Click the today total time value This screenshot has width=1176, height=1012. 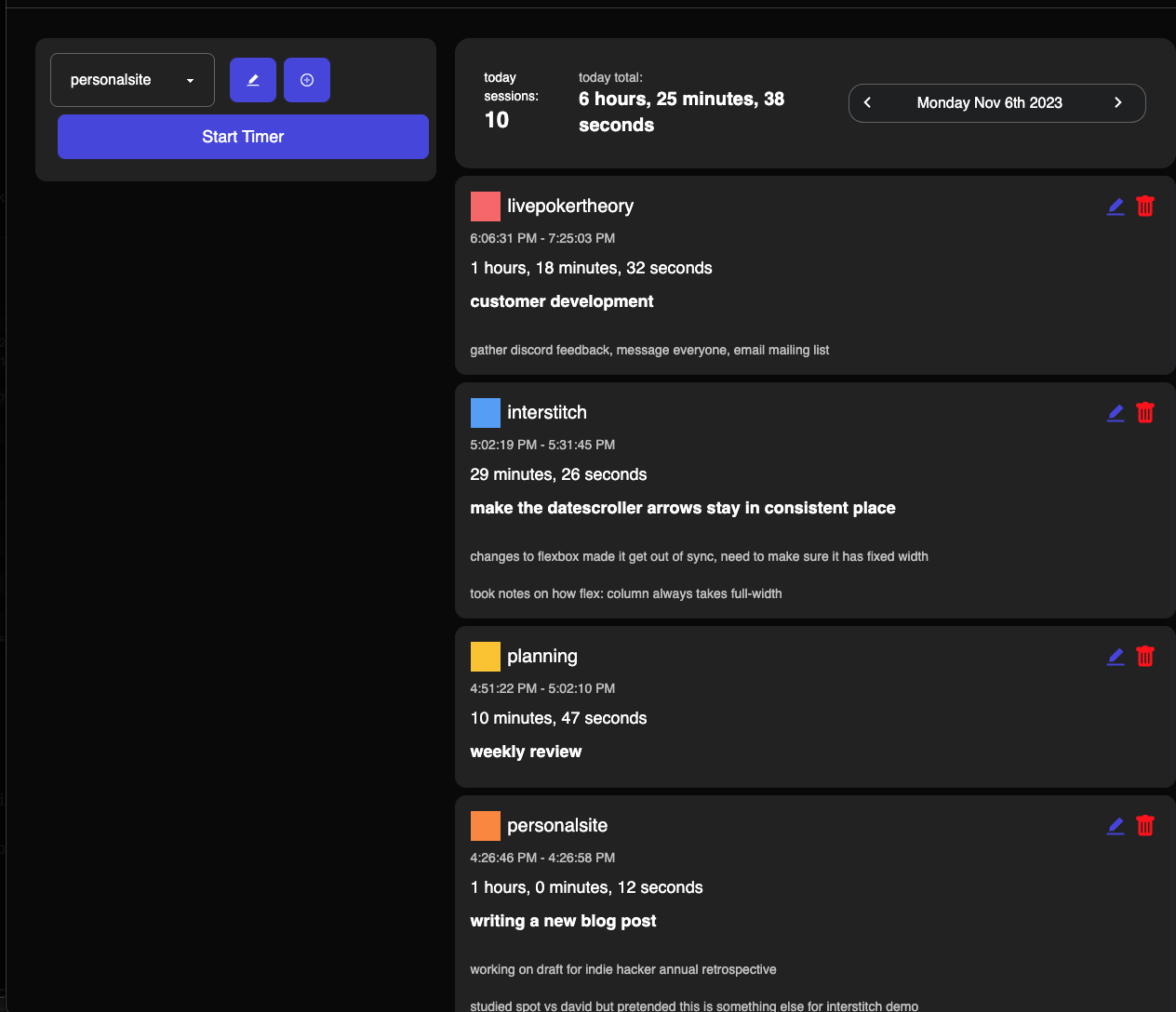point(681,112)
